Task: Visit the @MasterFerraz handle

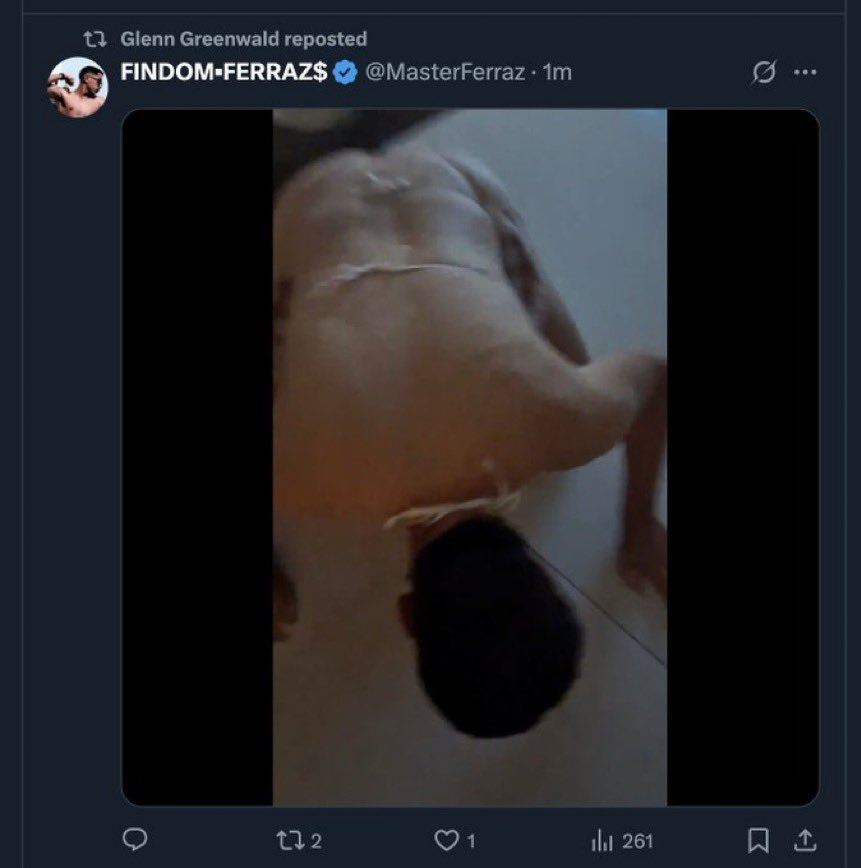Action: click(445, 72)
